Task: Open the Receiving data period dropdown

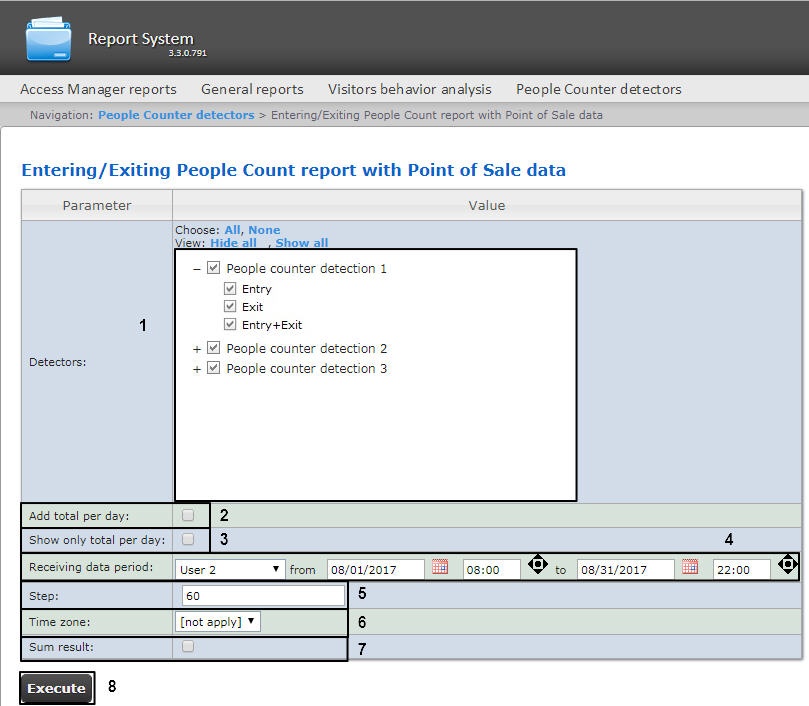Action: [x=230, y=569]
